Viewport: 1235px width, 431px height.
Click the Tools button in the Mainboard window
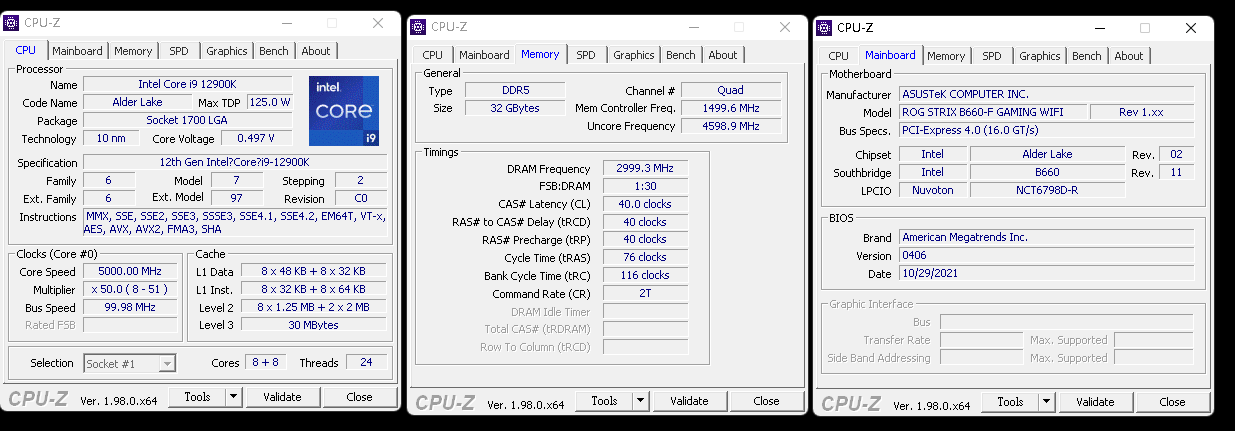coord(1011,402)
